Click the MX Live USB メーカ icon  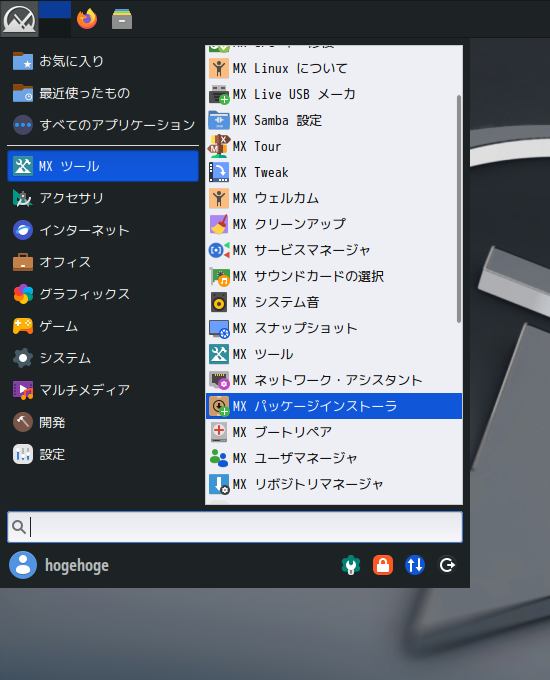(x=219, y=94)
